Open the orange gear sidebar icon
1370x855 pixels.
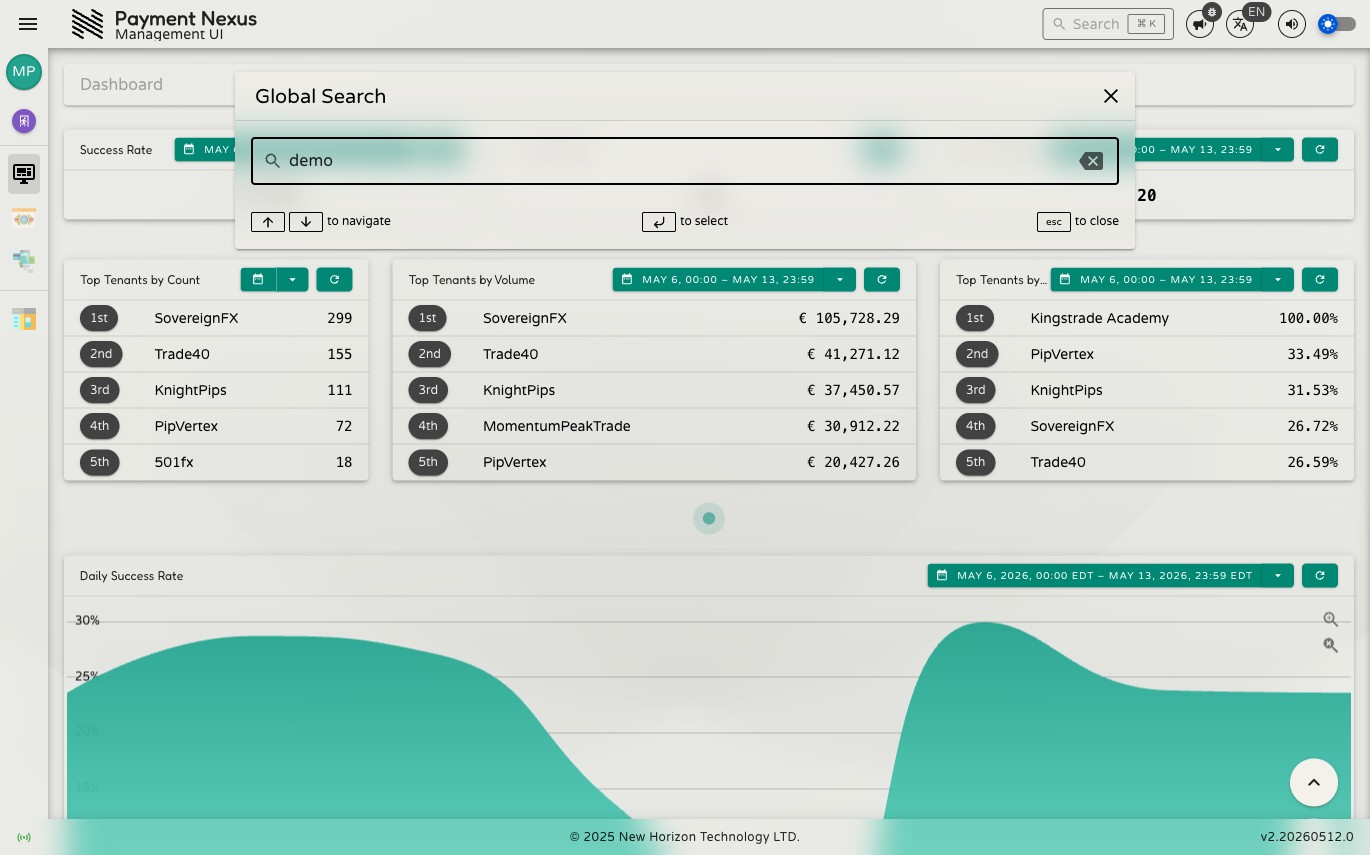(x=24, y=218)
